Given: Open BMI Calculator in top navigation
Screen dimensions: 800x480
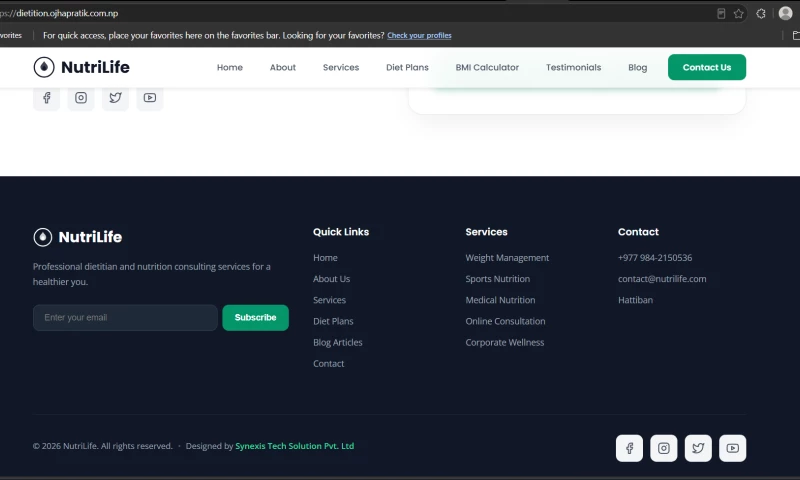Looking at the screenshot, I should click(487, 67).
